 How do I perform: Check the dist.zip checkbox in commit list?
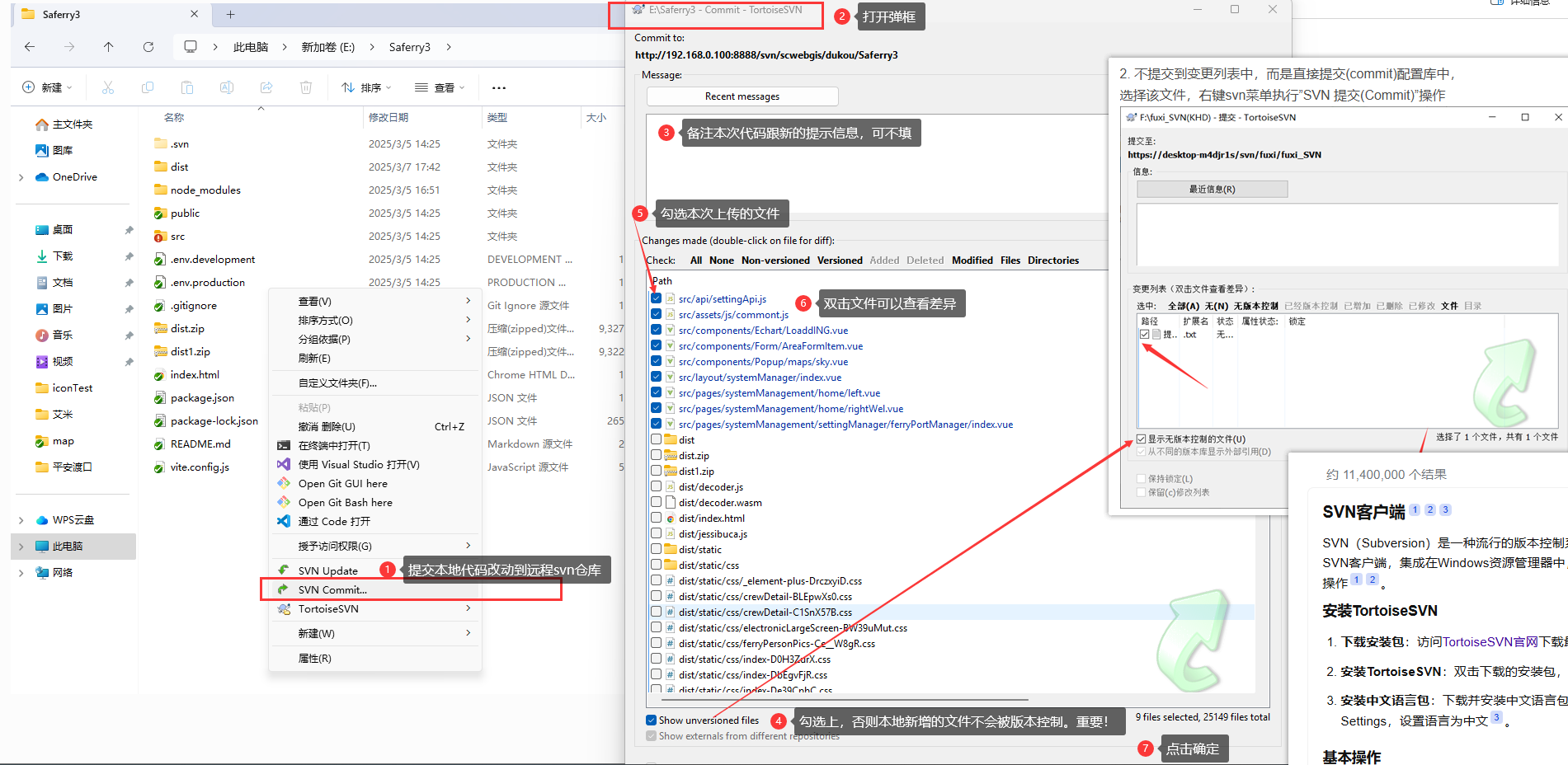point(657,456)
